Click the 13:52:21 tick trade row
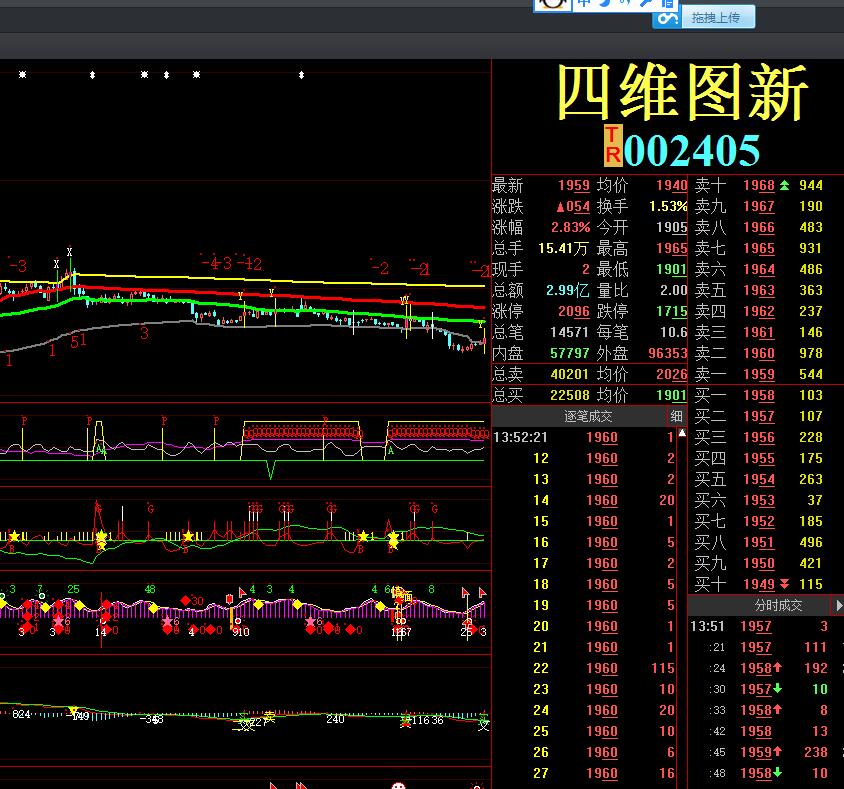The image size is (844, 789). [584, 438]
